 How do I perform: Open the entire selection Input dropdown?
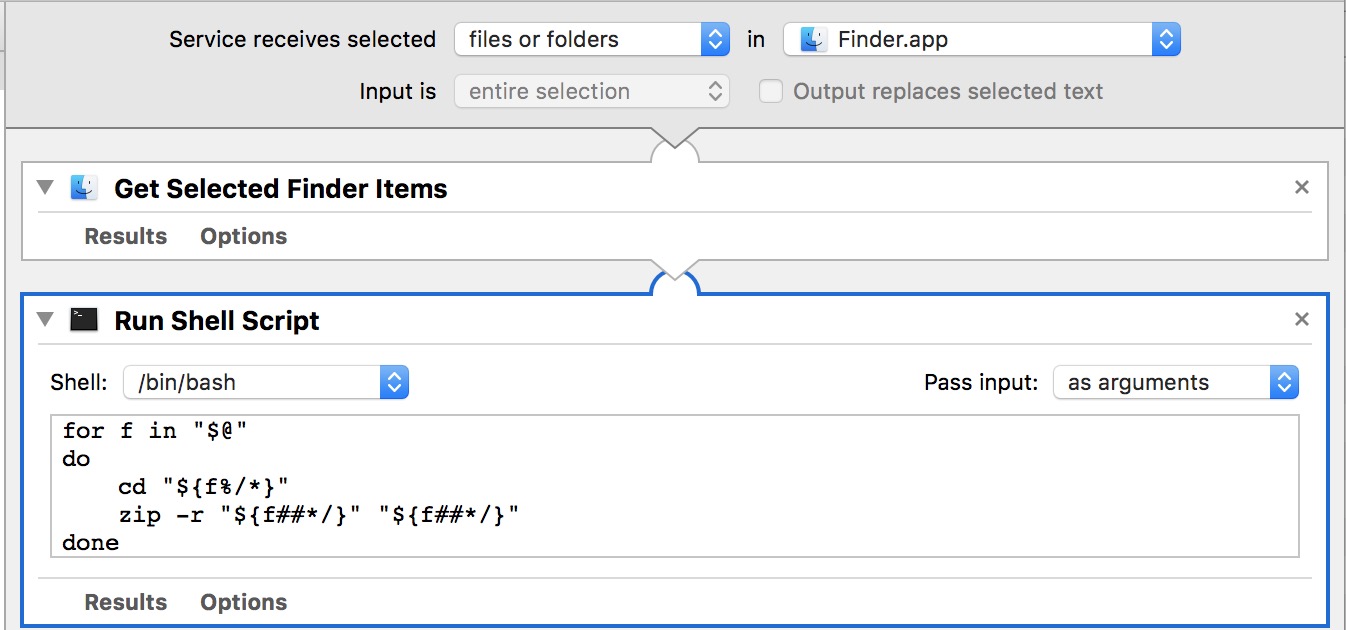(x=592, y=92)
